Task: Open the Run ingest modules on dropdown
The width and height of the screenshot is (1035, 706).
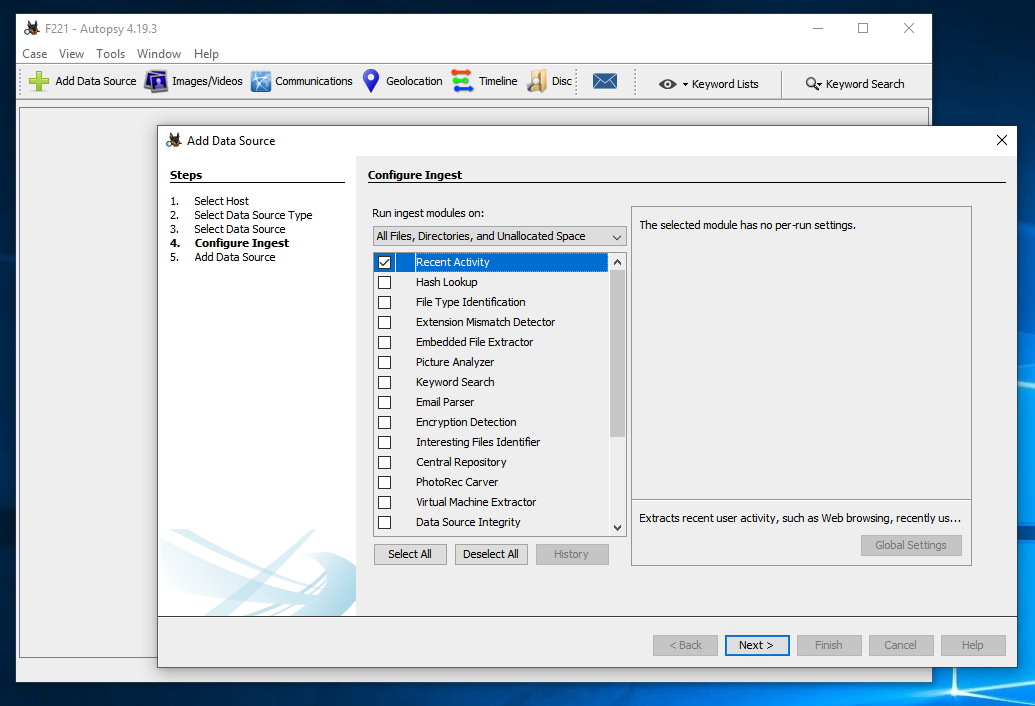Action: pyautogui.click(x=499, y=236)
